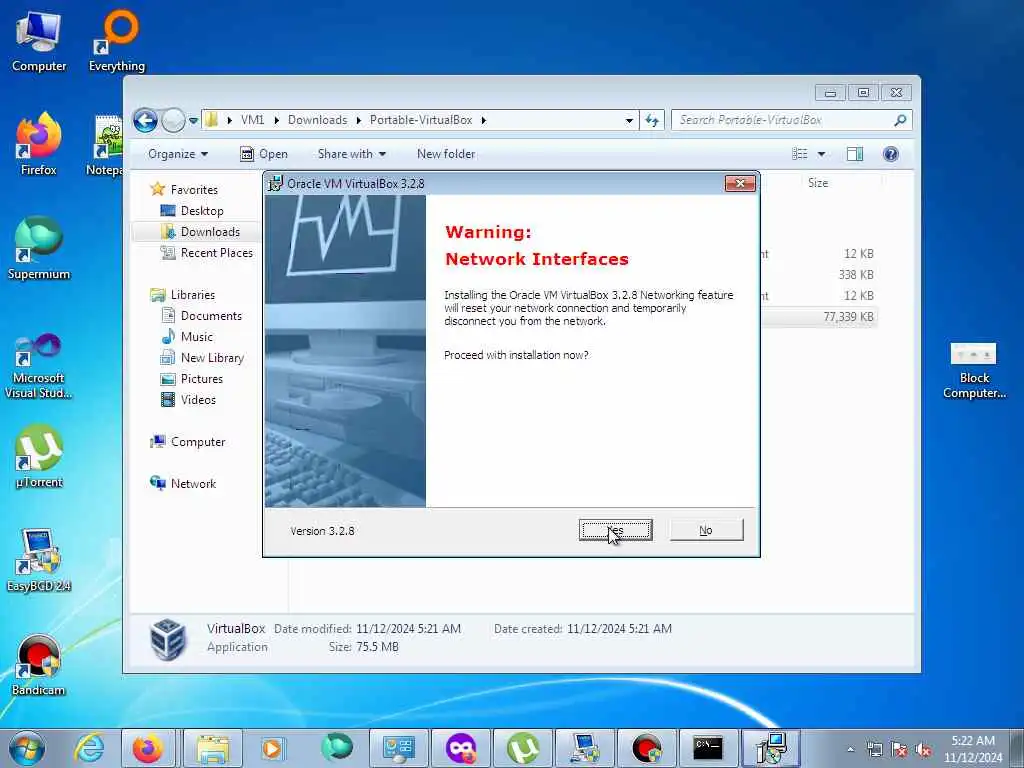1024x768 pixels.
Task: Select Computer in the navigation pane
Action: click(197, 442)
